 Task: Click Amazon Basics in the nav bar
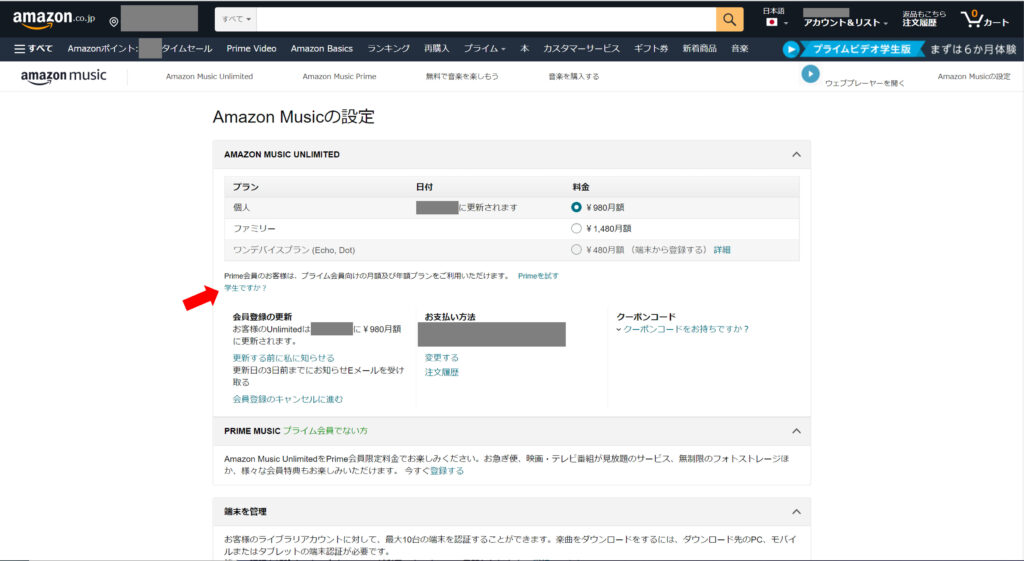tap(321, 49)
